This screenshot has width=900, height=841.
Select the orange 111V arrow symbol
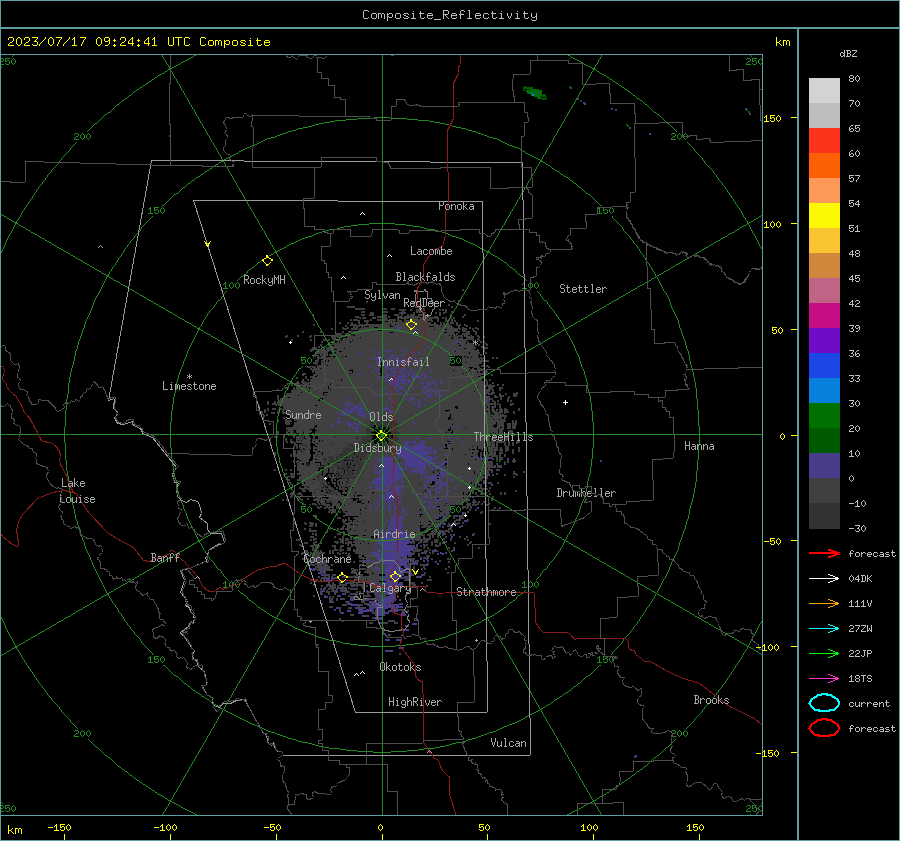pos(824,603)
